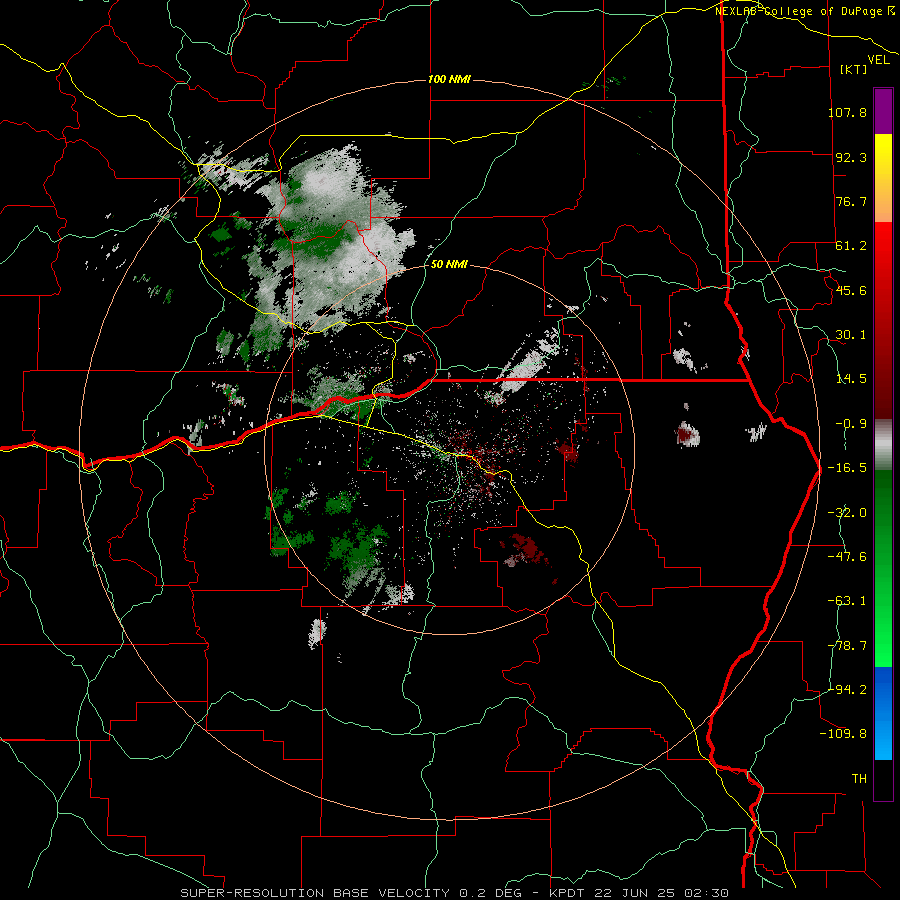
Task: Click the -47.6 scale value
Action: coord(847,557)
